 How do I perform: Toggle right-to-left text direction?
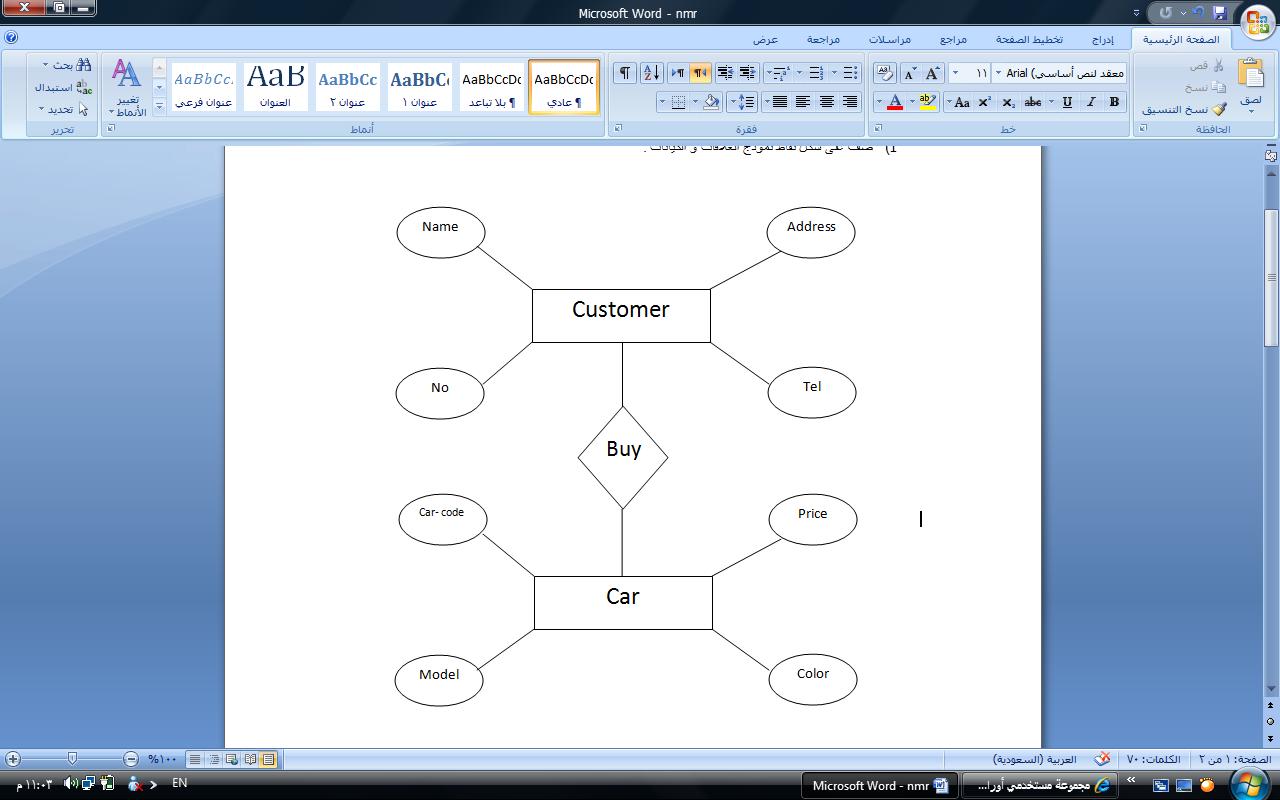tap(700, 73)
